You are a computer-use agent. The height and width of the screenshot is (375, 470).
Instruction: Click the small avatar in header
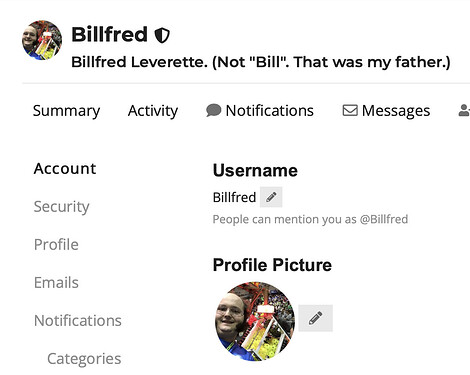tap(42, 40)
